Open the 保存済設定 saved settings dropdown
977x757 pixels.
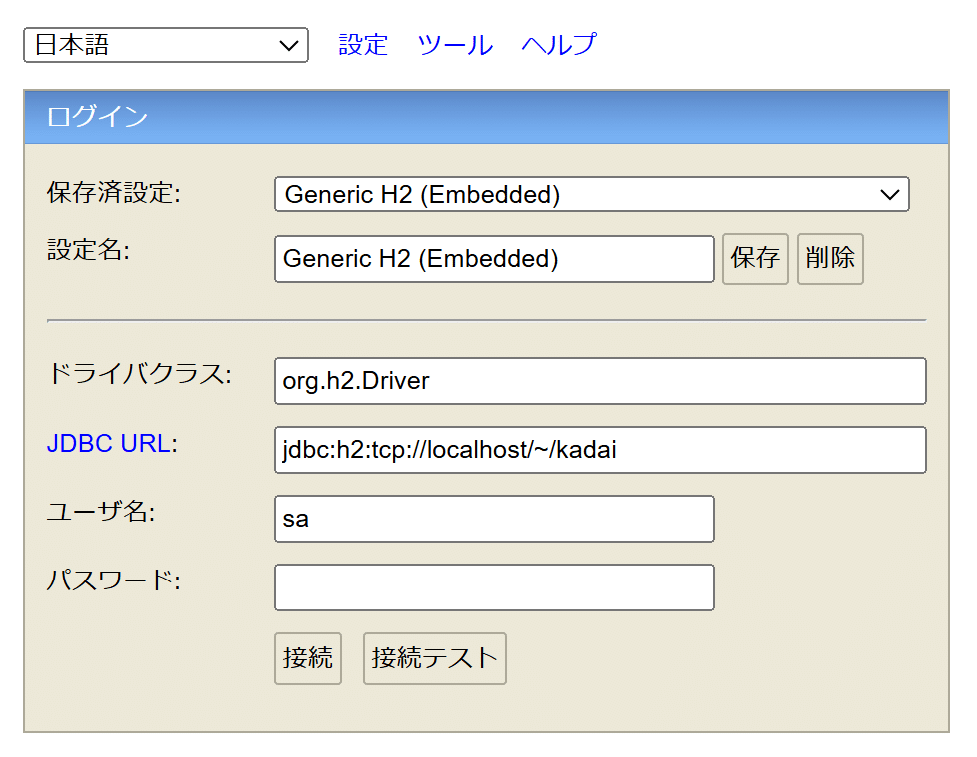tap(590, 194)
